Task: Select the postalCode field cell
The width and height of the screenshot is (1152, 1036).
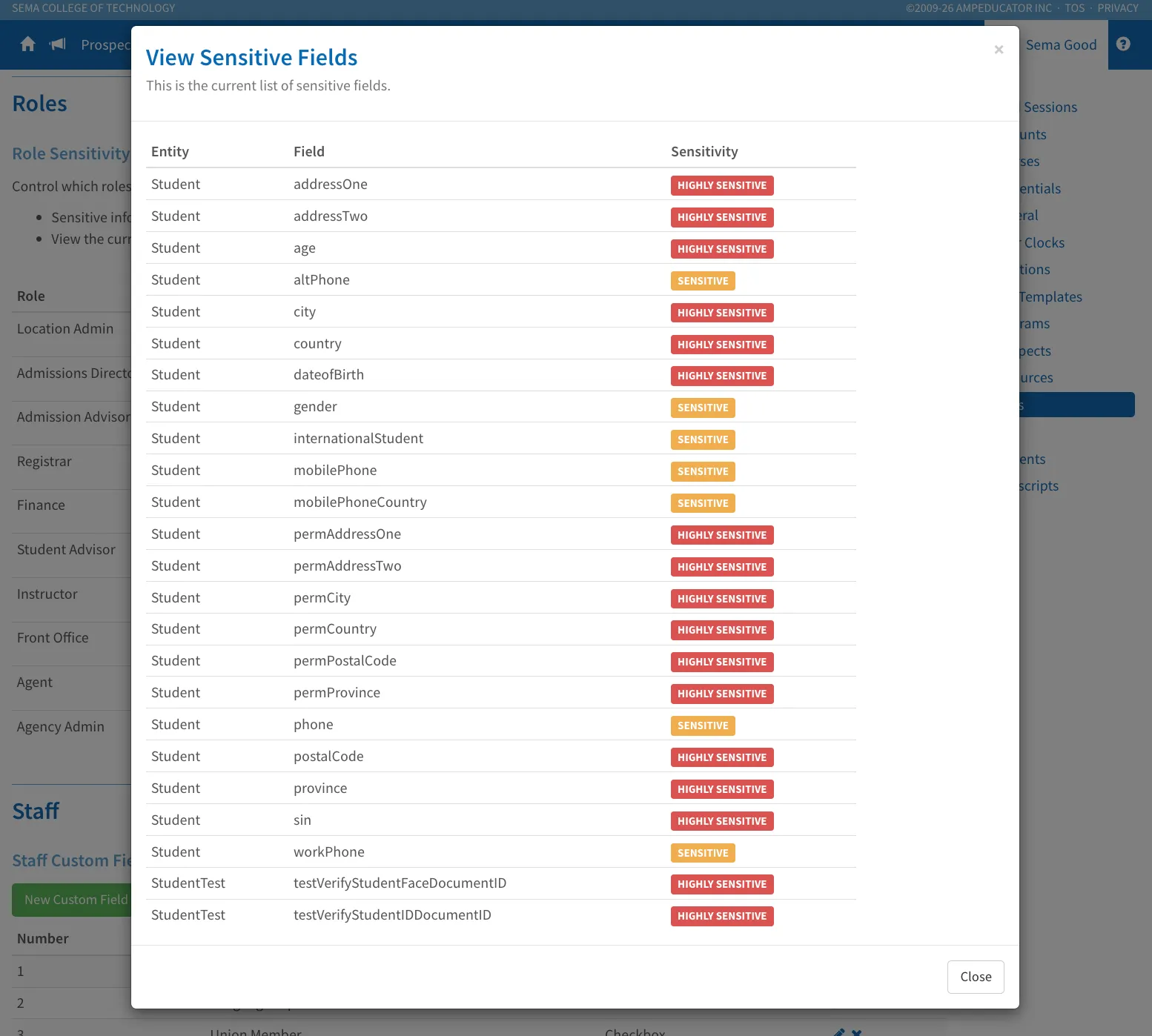Action: 328,757
